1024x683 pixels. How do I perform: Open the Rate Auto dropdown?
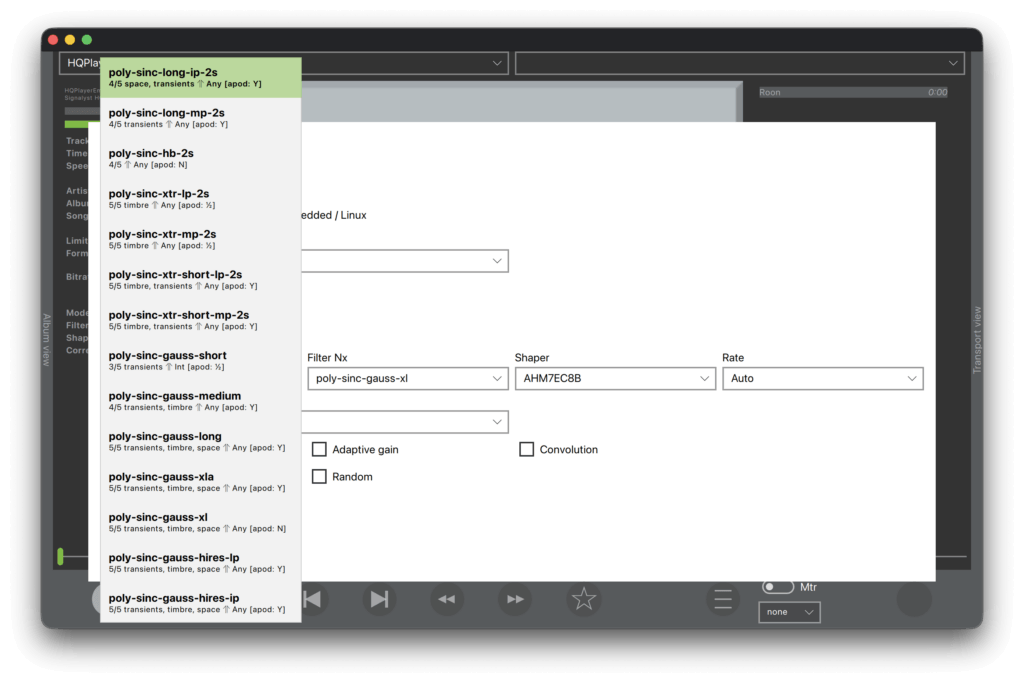click(823, 379)
